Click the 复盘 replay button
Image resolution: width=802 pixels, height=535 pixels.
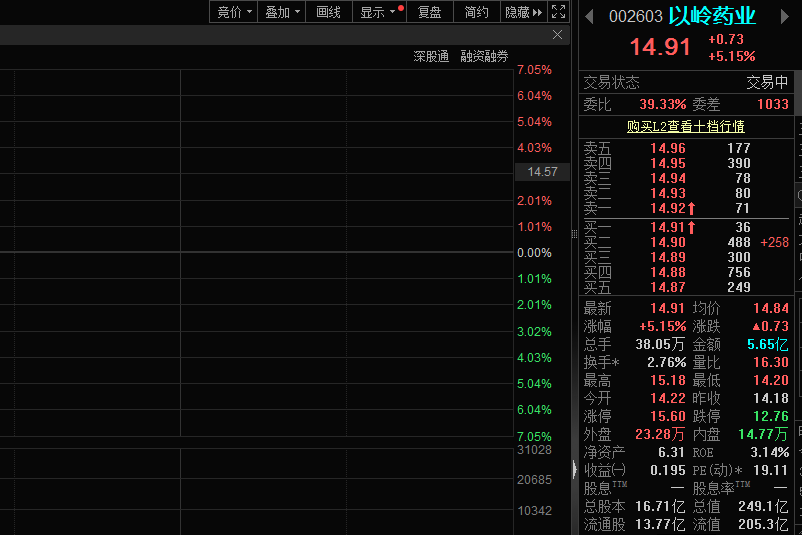point(430,12)
